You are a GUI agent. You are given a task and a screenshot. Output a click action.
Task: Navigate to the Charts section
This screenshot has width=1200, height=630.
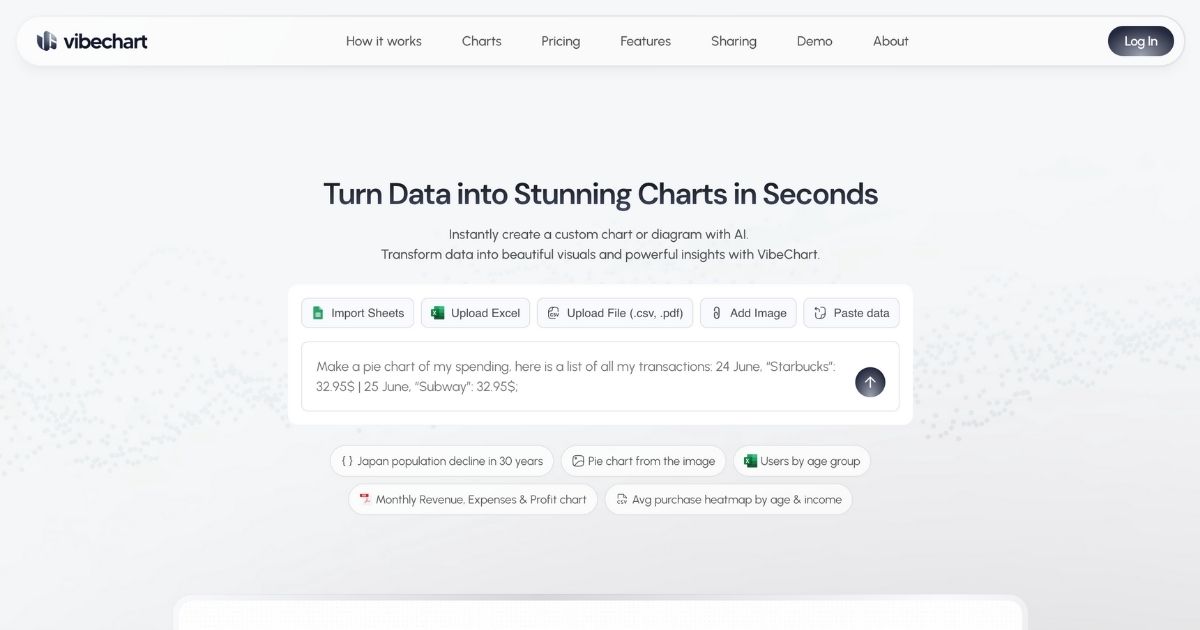click(481, 41)
